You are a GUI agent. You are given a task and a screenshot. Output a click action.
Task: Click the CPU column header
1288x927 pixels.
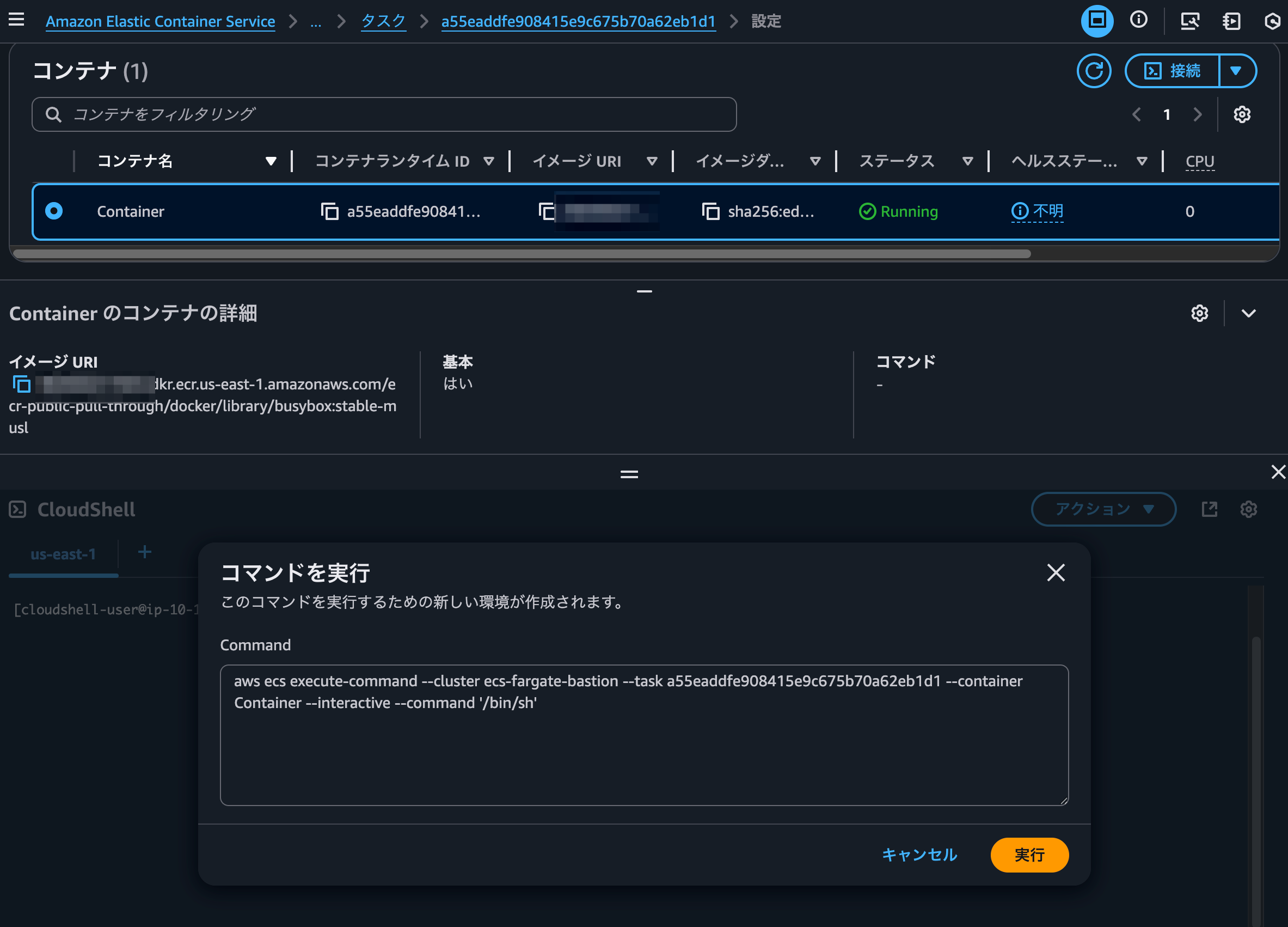point(1199,161)
